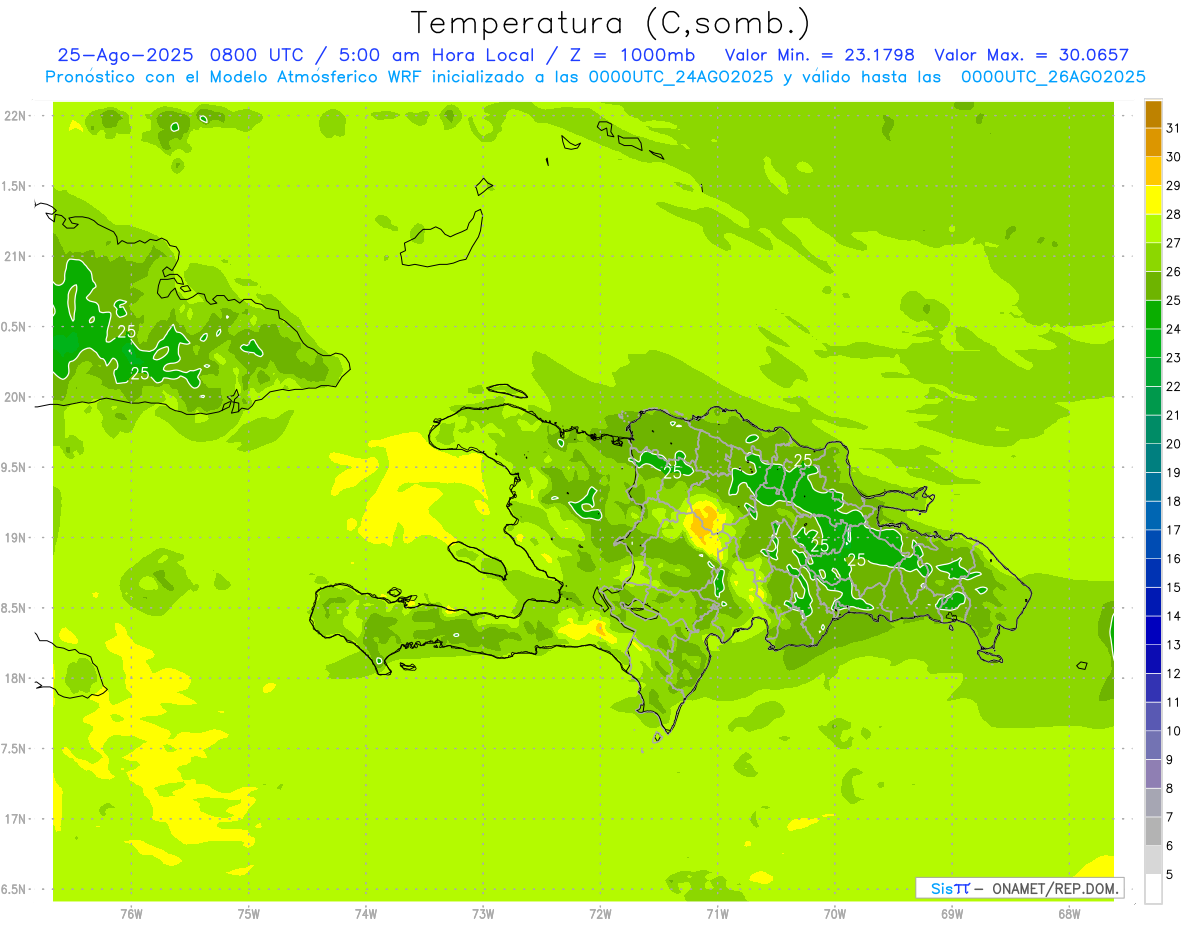
Task: Pick the topmost legend band above 31
Action: pos(1153,114)
